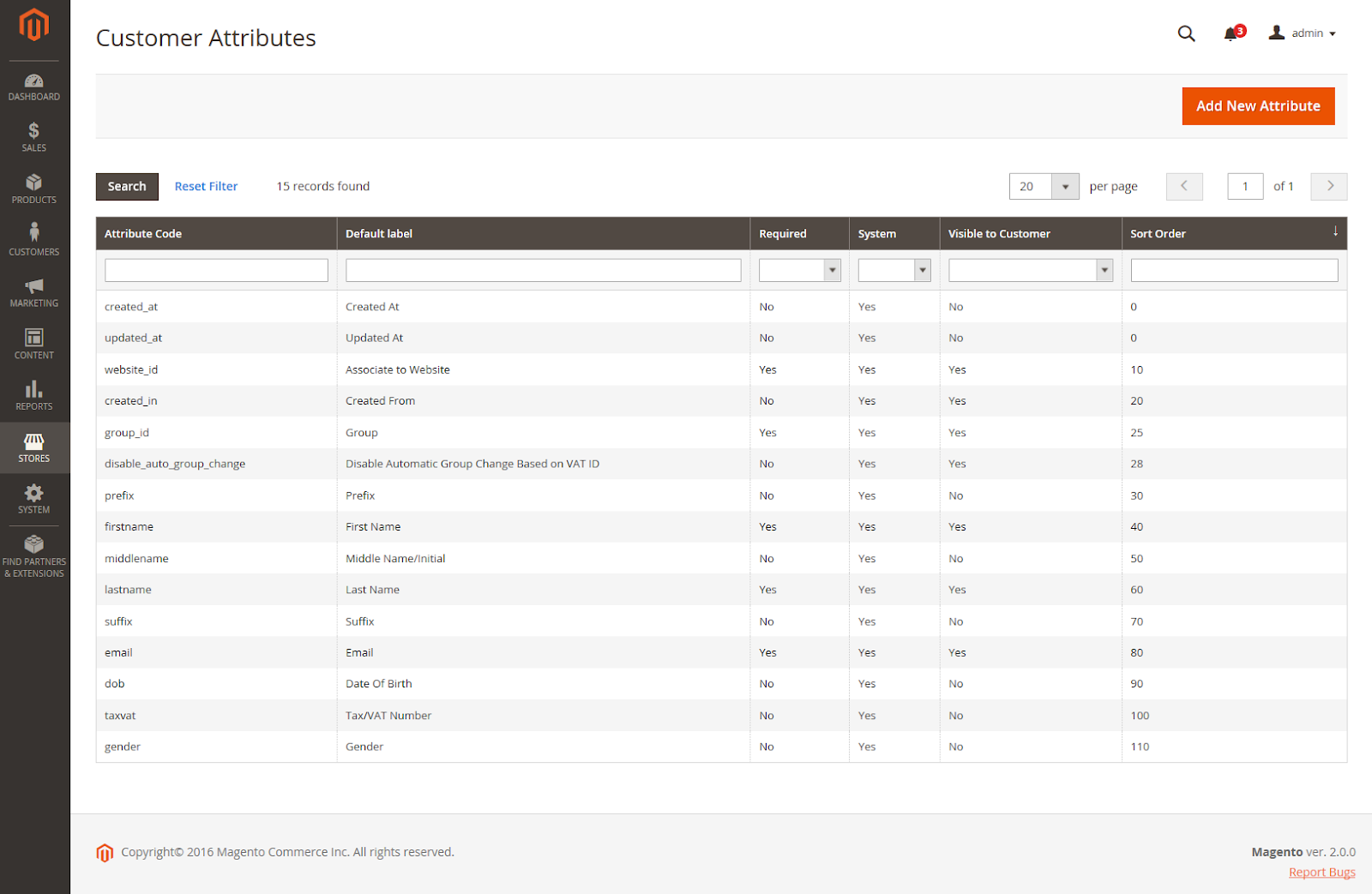Focus the Default label filter field
This screenshot has height=894, width=1372.
(x=544, y=270)
